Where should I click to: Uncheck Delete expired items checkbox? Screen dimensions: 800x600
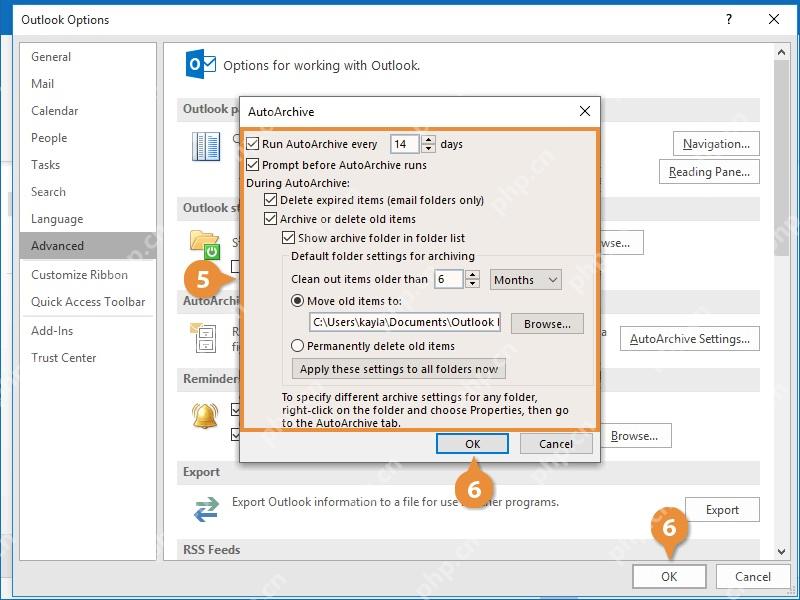270,199
